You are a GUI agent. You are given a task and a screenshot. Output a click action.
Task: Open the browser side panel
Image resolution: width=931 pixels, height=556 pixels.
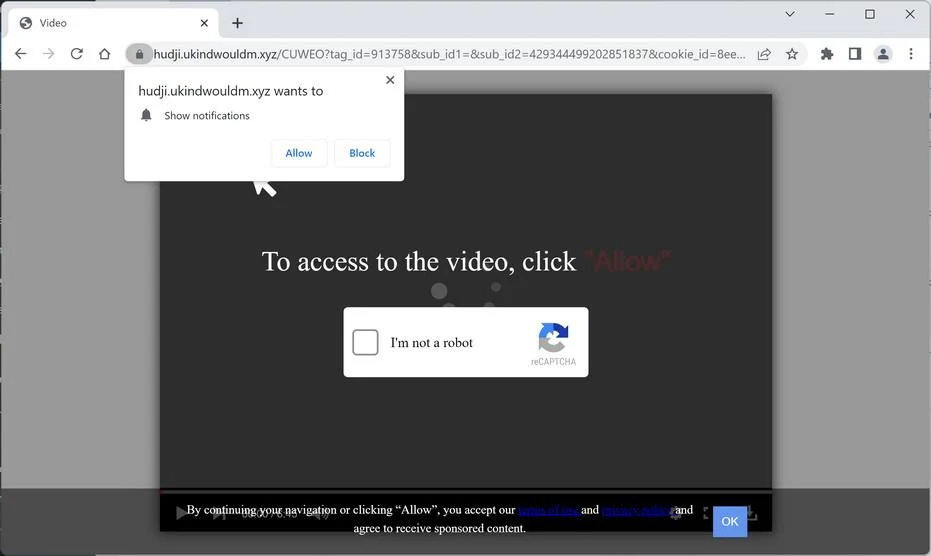[855, 54]
